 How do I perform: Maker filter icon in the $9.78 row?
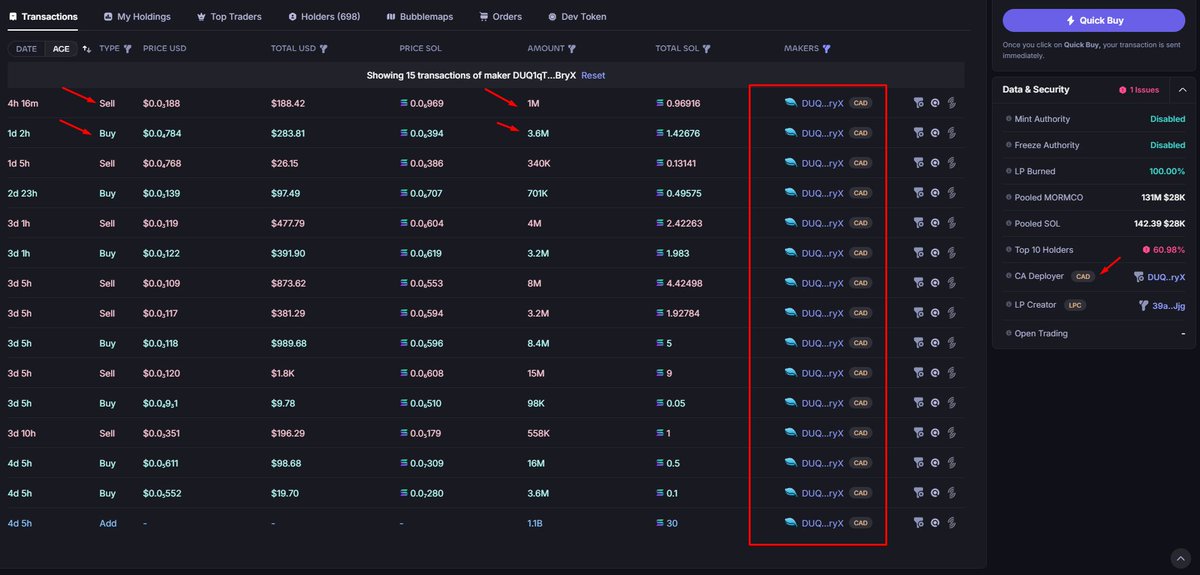click(x=918, y=403)
